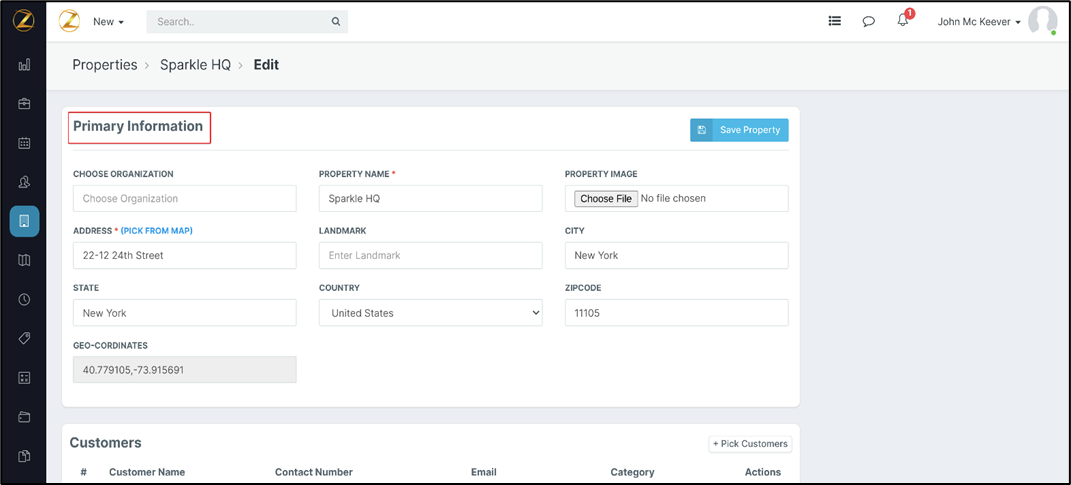
Task: Click the Pick Customers button
Action: (750, 444)
